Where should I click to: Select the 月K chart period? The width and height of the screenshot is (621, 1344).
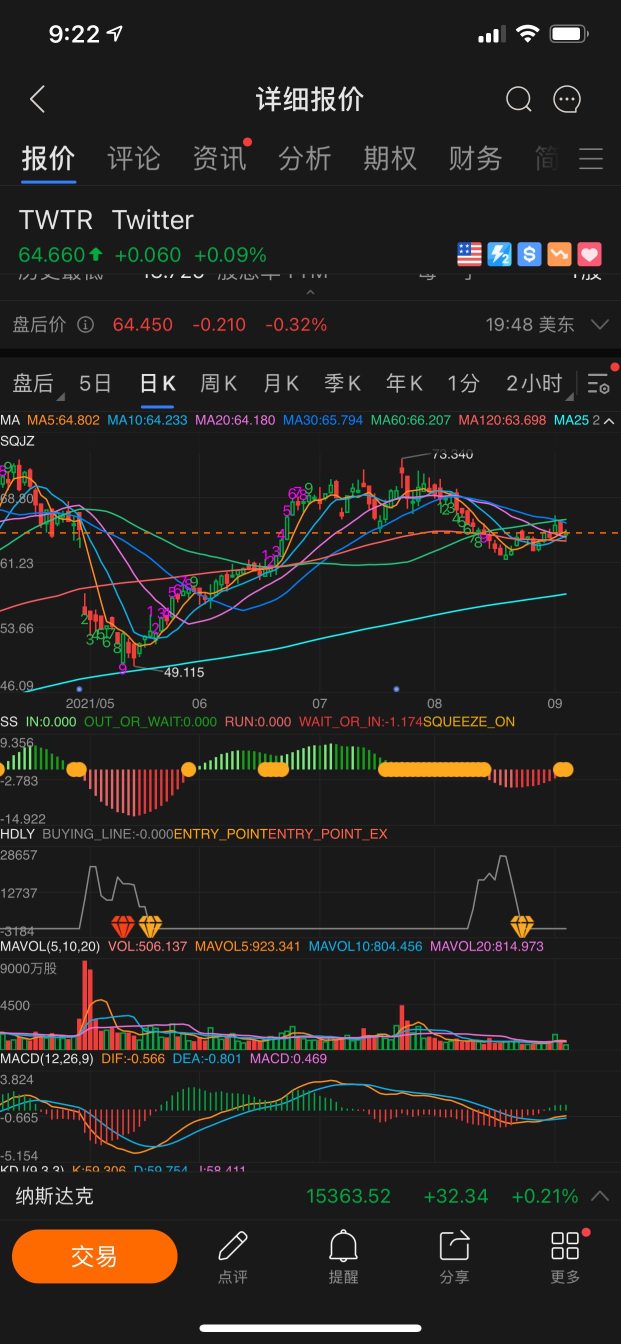click(x=280, y=383)
